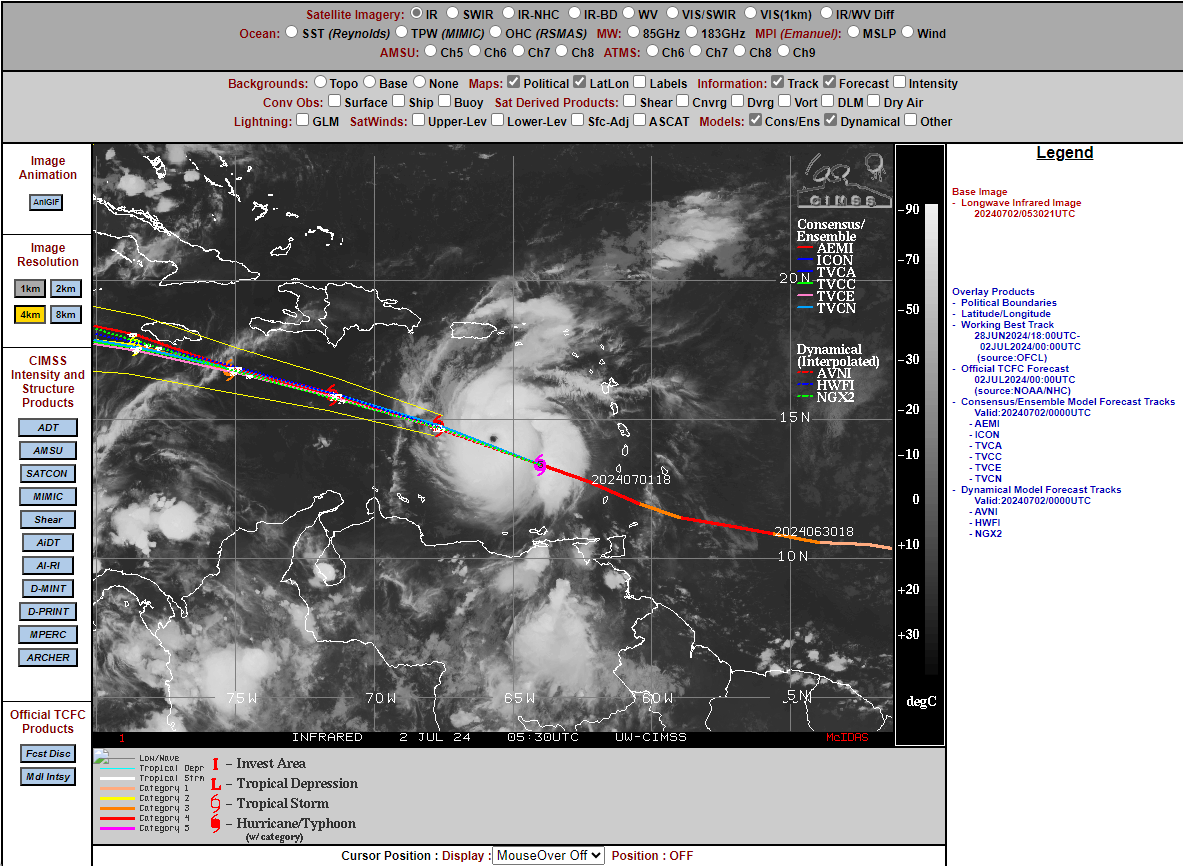Toggle Track information checkbox

pyautogui.click(x=778, y=81)
